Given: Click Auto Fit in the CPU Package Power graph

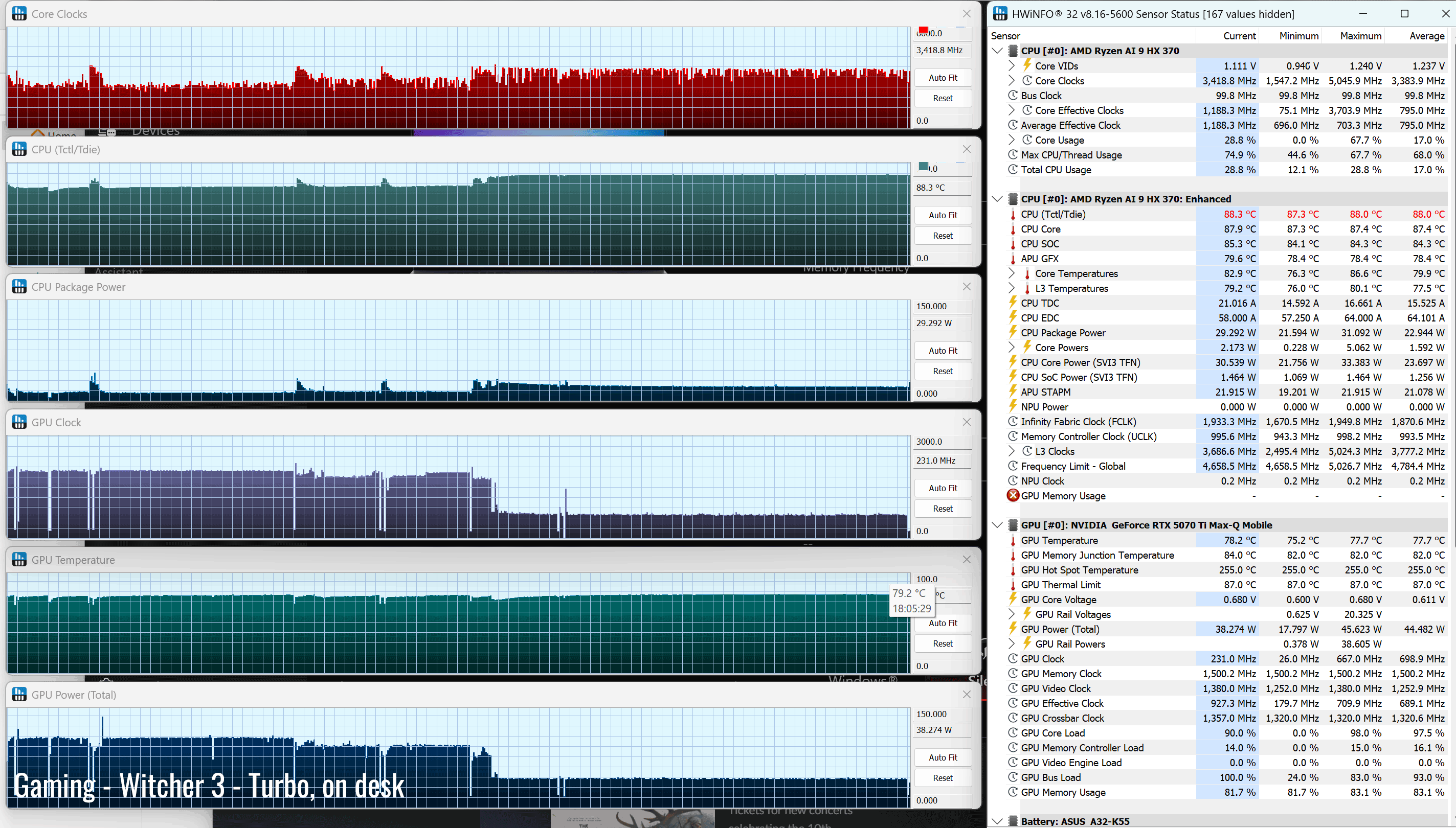Looking at the screenshot, I should [943, 351].
